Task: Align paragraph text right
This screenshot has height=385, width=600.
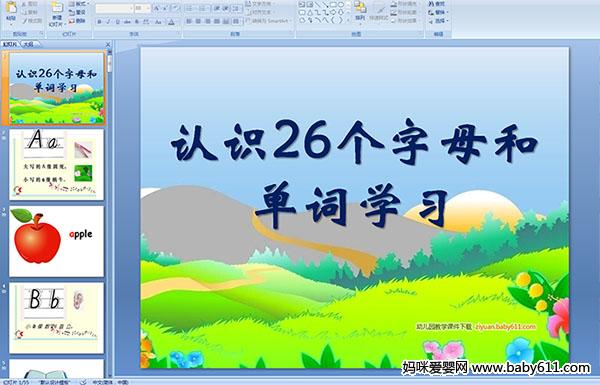Action: click(208, 21)
